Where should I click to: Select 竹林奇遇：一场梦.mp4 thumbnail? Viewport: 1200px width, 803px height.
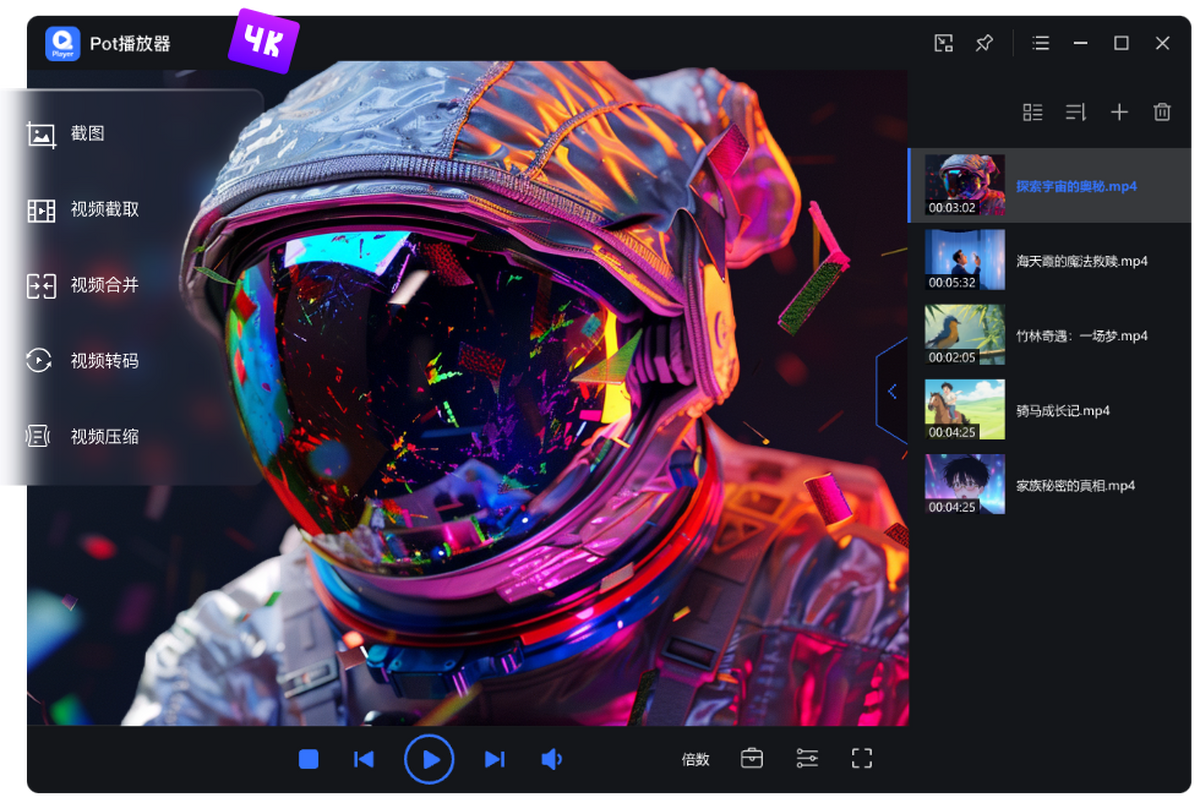pyautogui.click(x=965, y=335)
